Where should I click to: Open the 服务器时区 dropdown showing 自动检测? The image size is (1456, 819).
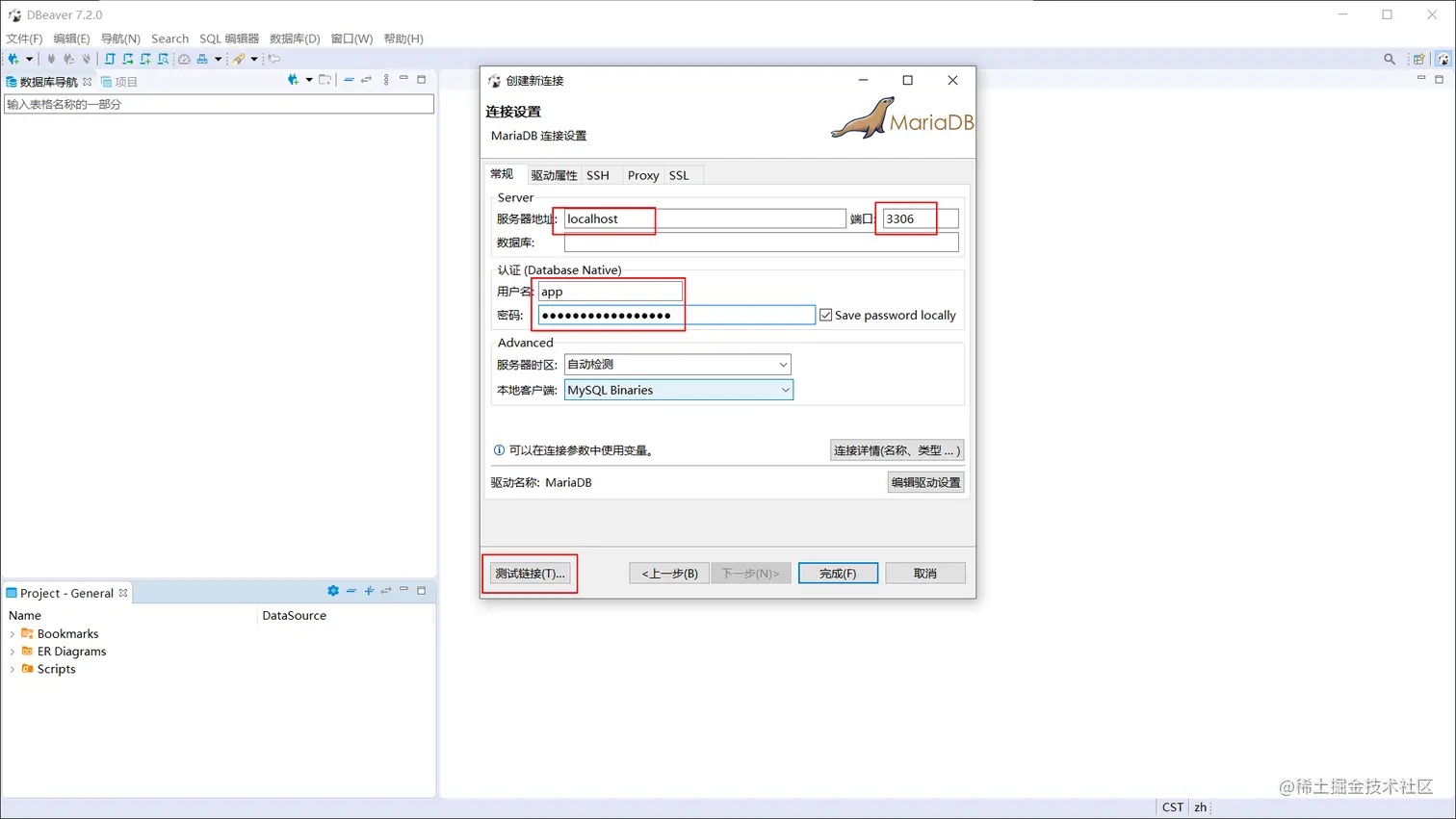tap(678, 364)
